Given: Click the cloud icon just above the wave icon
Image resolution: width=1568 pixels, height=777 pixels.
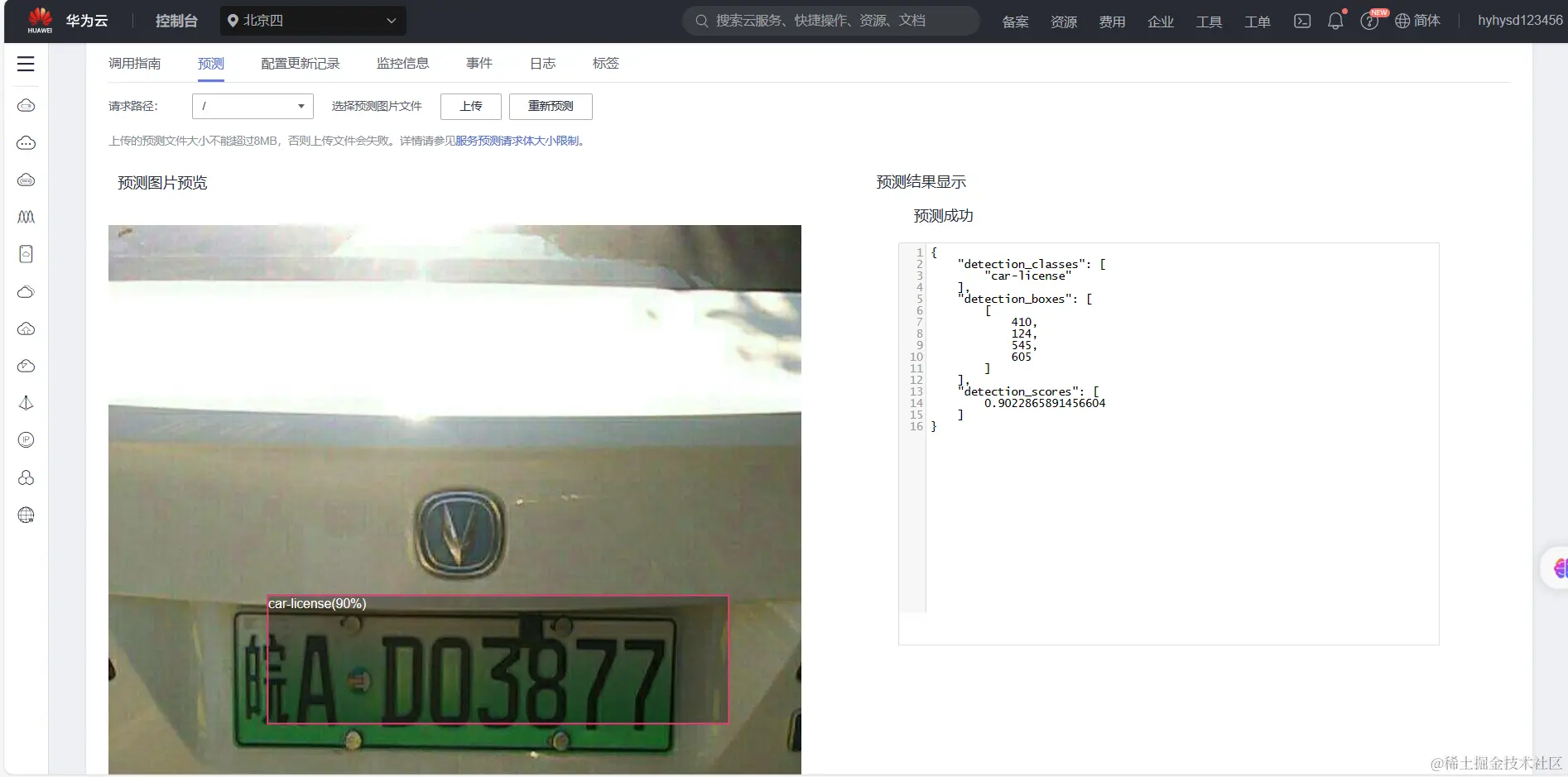Looking at the screenshot, I should pyautogui.click(x=26, y=180).
